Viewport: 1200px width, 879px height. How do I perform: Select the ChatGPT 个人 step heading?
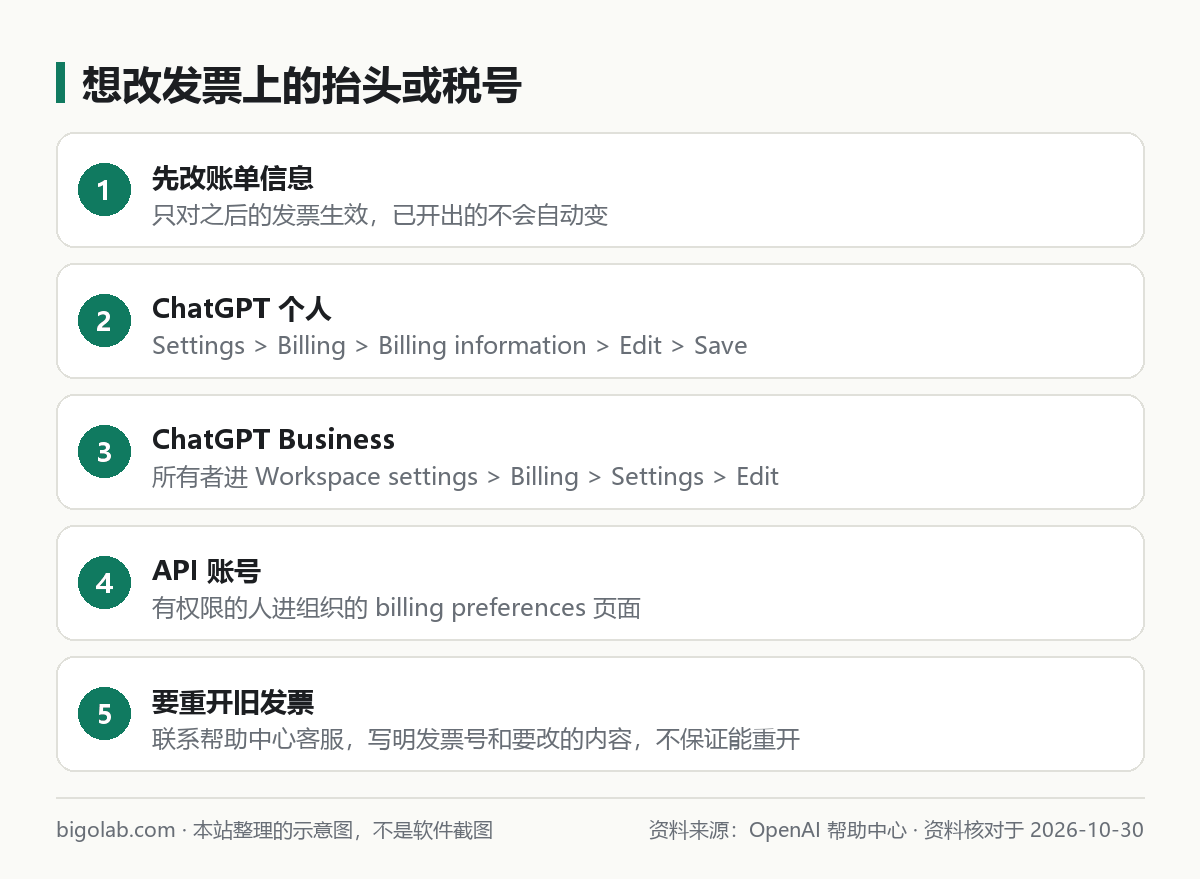coord(242,309)
